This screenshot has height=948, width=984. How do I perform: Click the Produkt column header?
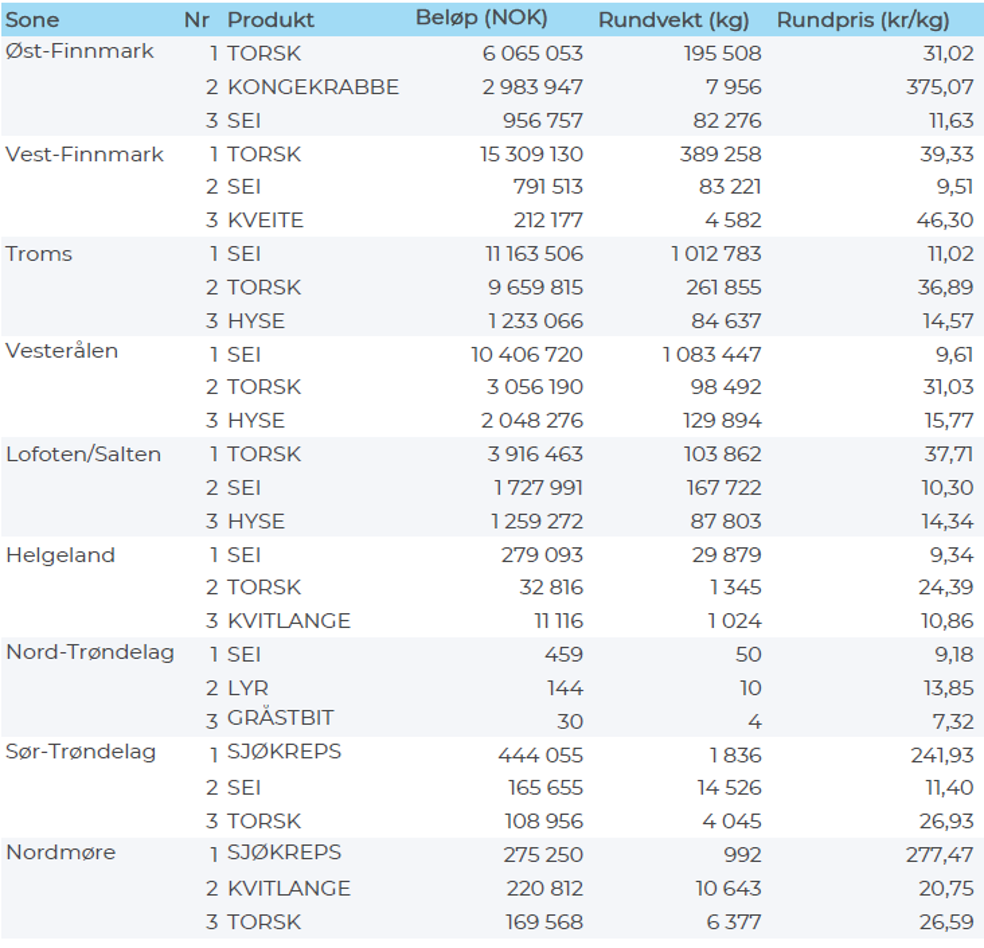[270, 20]
